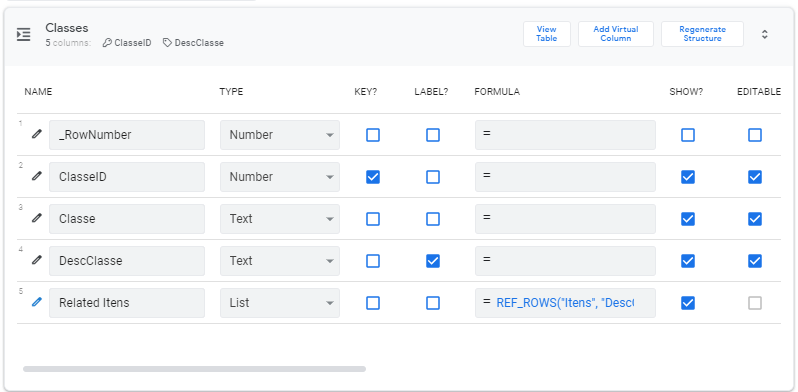
Task: Click the LABEL? column header
Action: point(431,92)
